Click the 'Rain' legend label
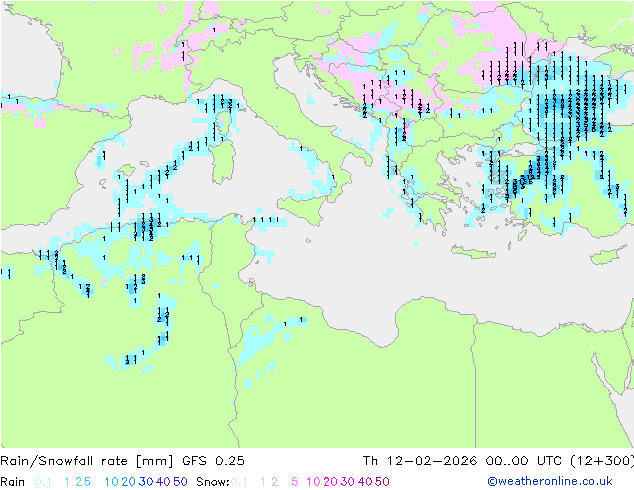 pos(13,482)
